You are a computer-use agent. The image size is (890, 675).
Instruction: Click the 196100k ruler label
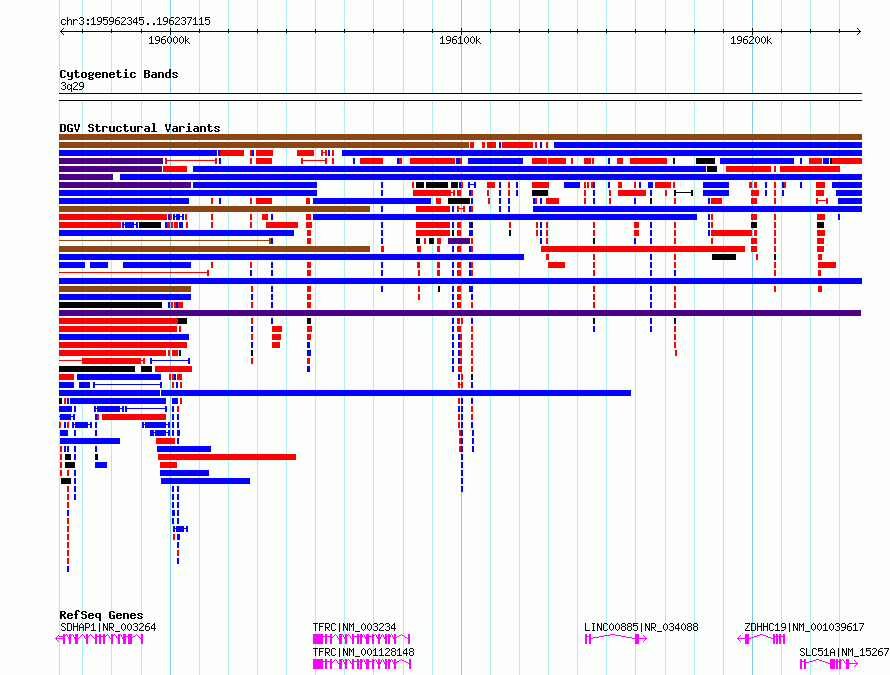pyautogui.click(x=460, y=40)
